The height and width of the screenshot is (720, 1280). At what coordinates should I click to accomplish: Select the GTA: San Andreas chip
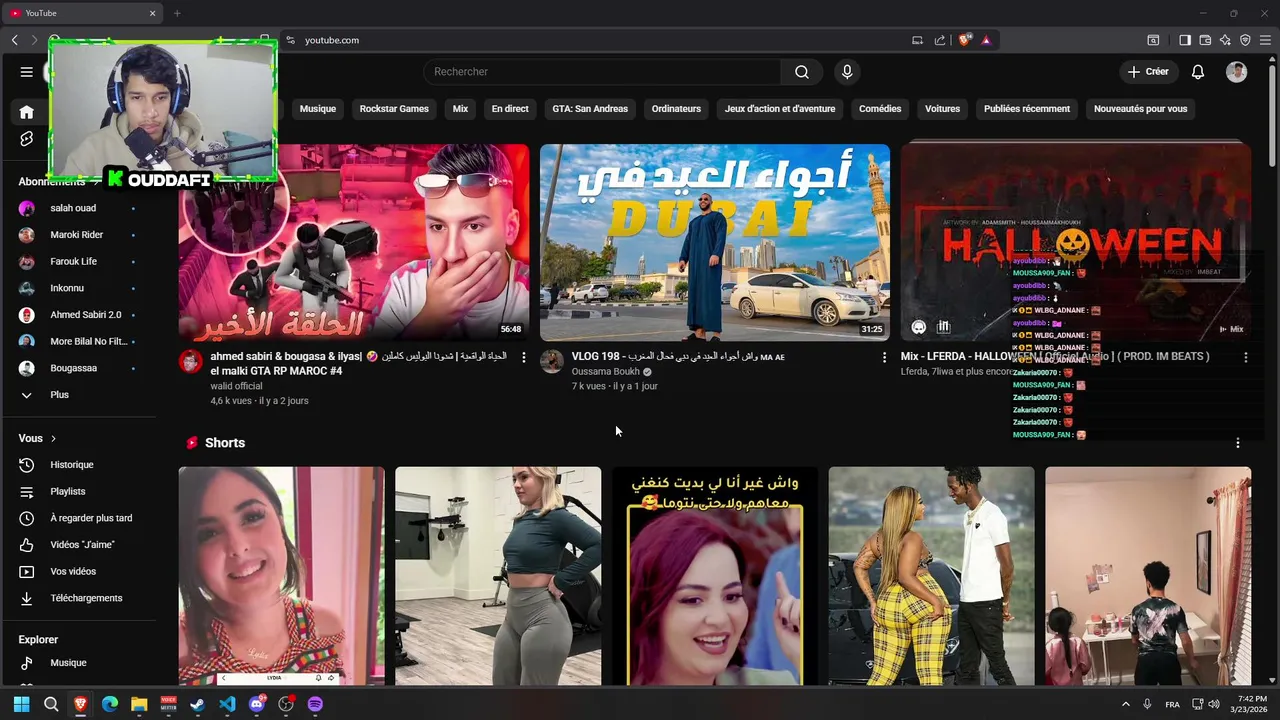pyautogui.click(x=590, y=109)
